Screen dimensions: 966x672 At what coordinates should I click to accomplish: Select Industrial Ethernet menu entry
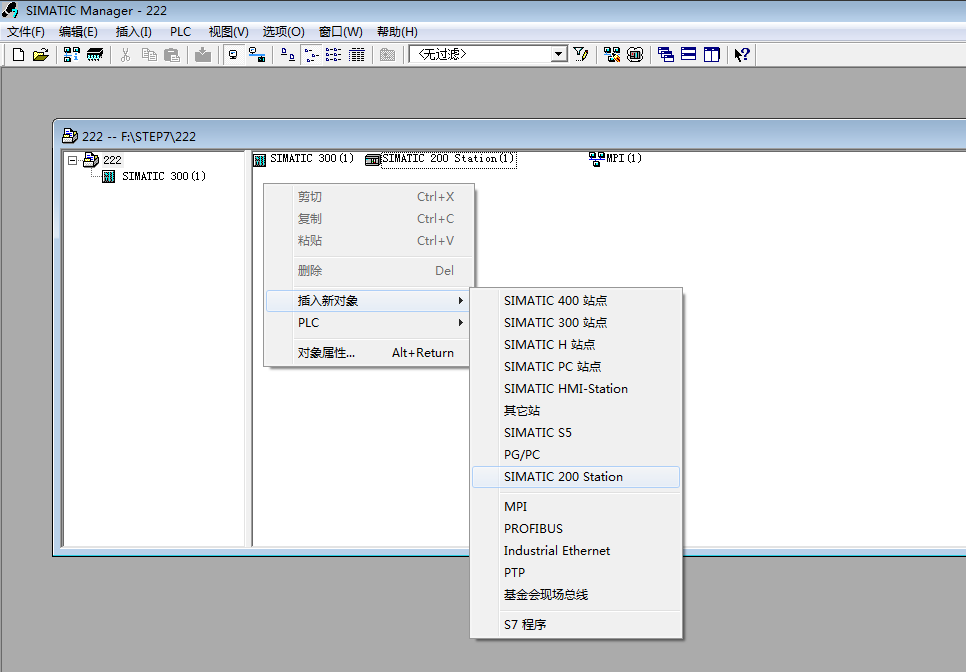556,551
